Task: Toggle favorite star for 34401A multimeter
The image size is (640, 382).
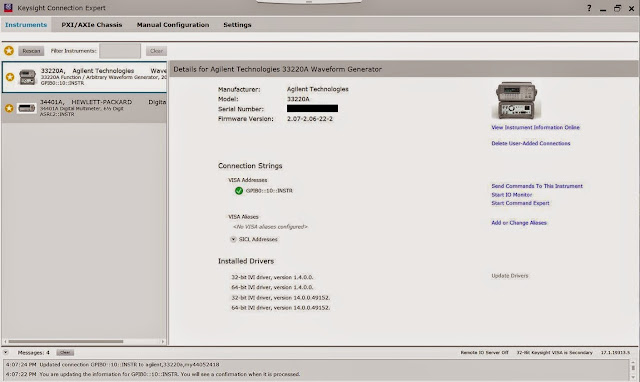Action: point(9,108)
